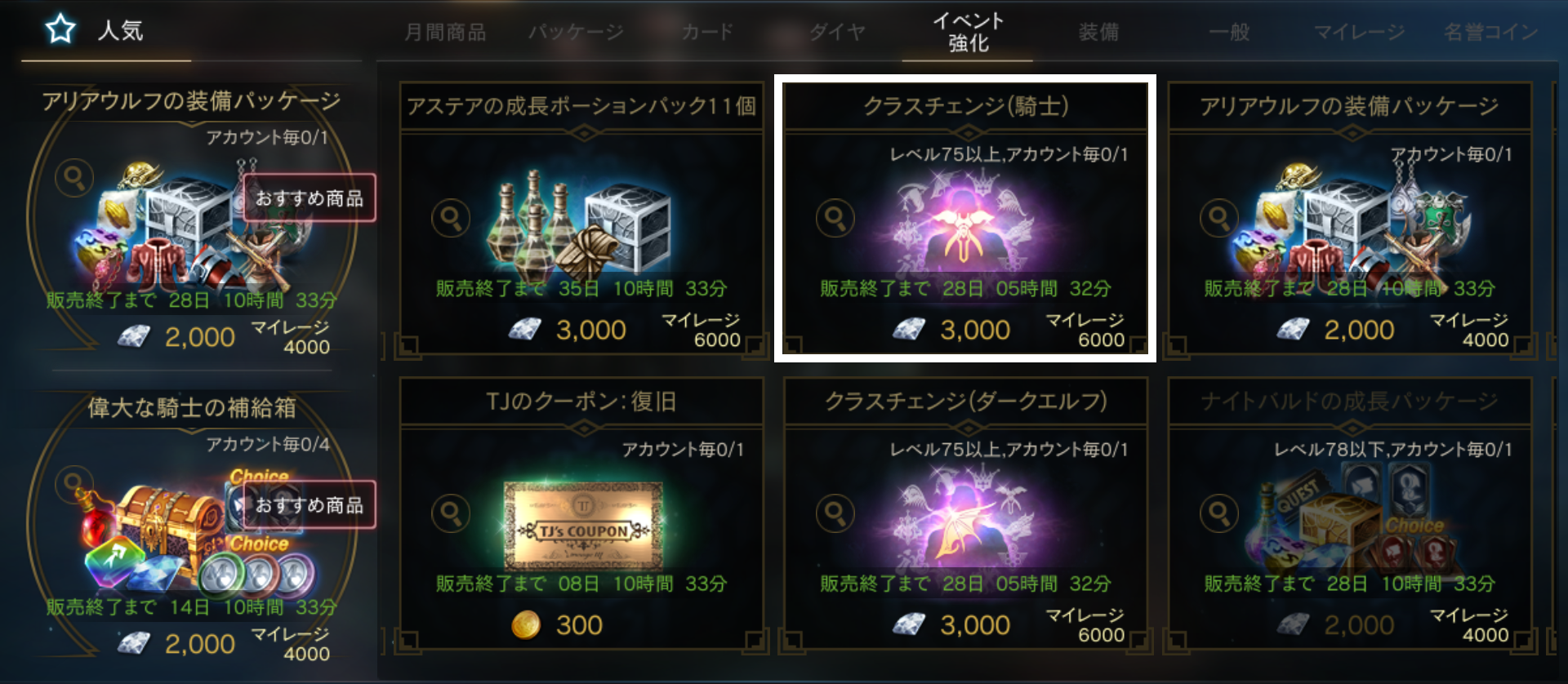
Task: Open the パッケージ tab
Action: (x=576, y=32)
